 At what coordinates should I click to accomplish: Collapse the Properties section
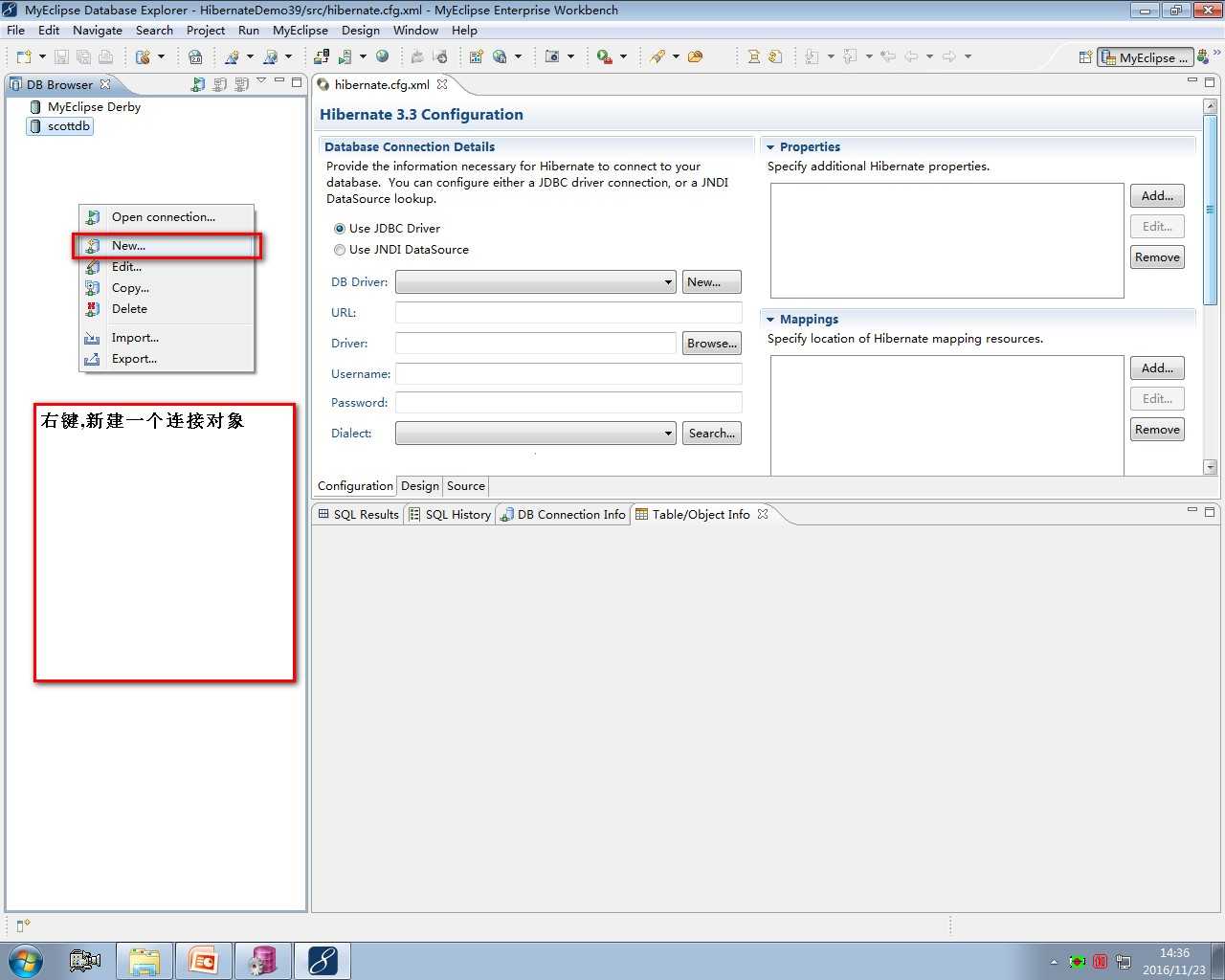[x=770, y=147]
